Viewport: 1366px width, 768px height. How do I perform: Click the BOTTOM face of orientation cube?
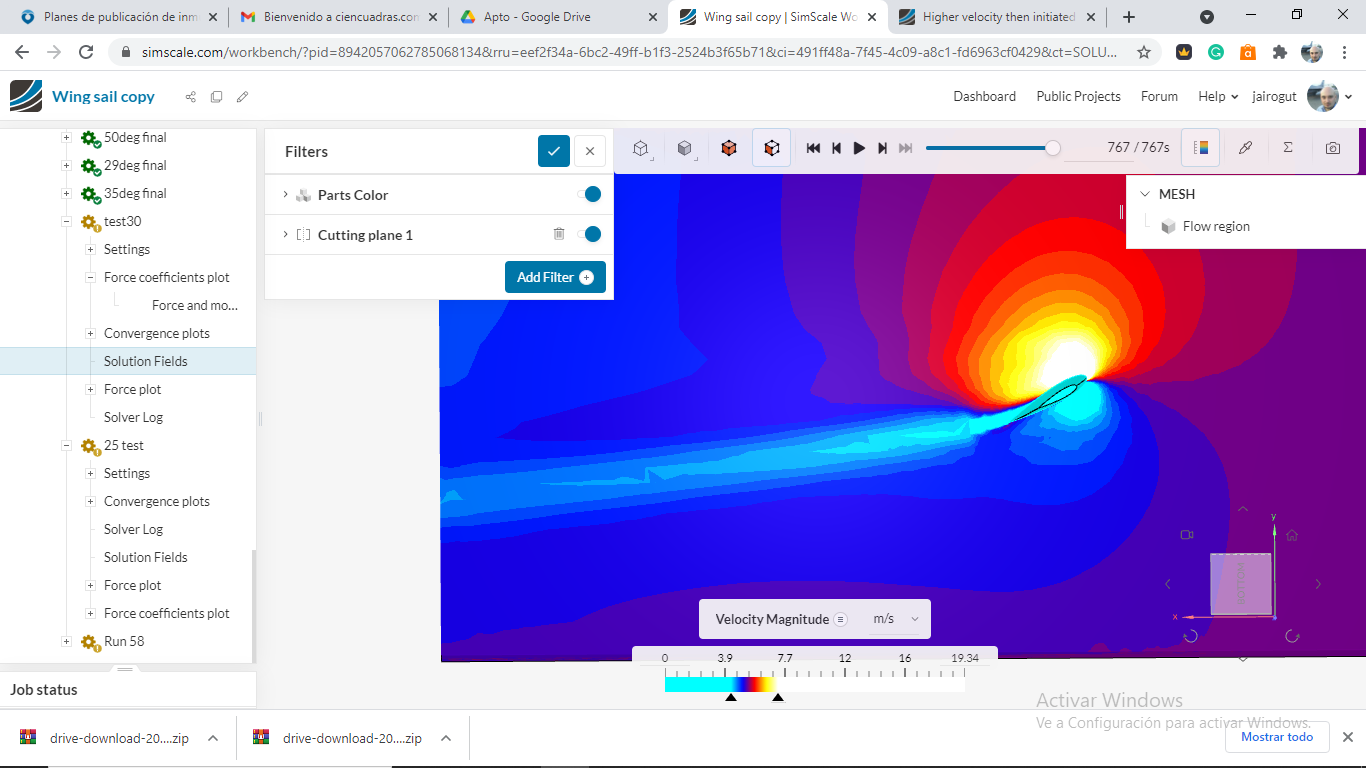click(1241, 584)
